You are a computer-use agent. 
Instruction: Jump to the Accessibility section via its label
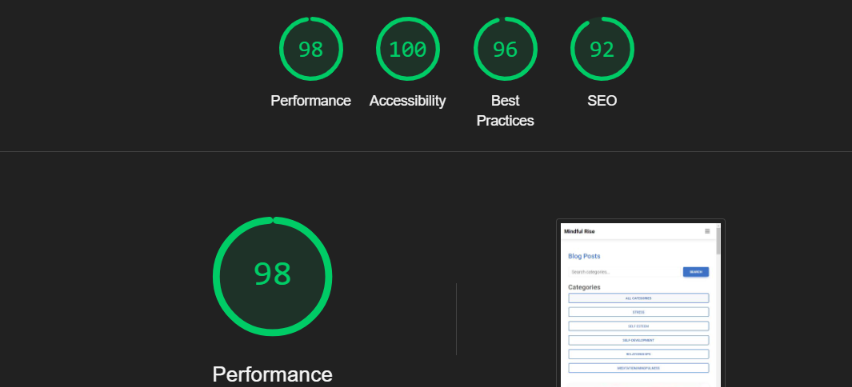408,101
